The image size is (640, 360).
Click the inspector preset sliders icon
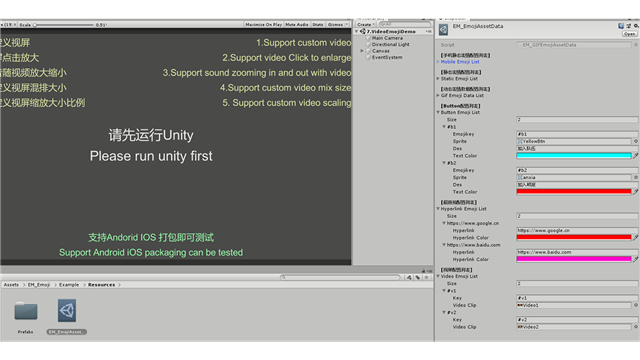click(x=629, y=26)
